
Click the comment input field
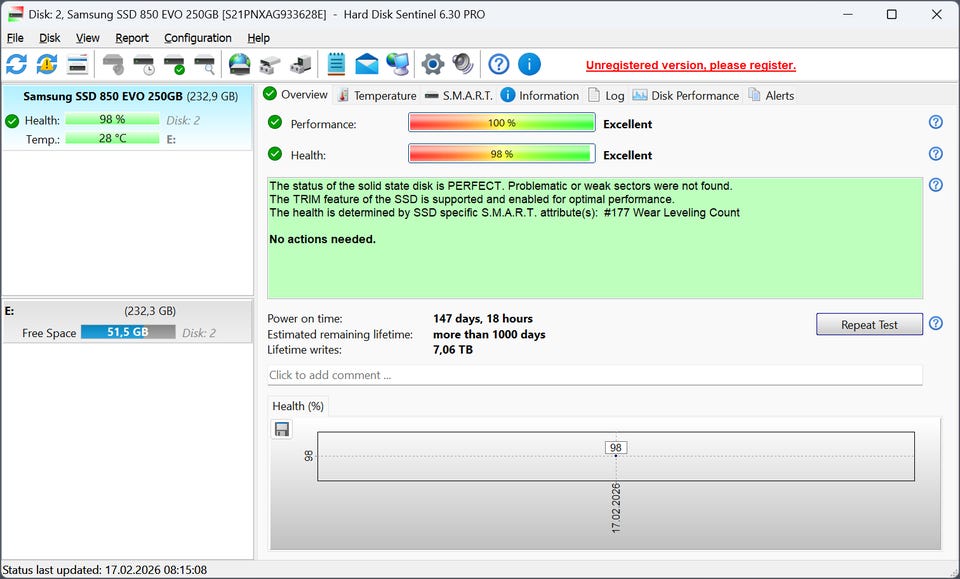click(594, 375)
